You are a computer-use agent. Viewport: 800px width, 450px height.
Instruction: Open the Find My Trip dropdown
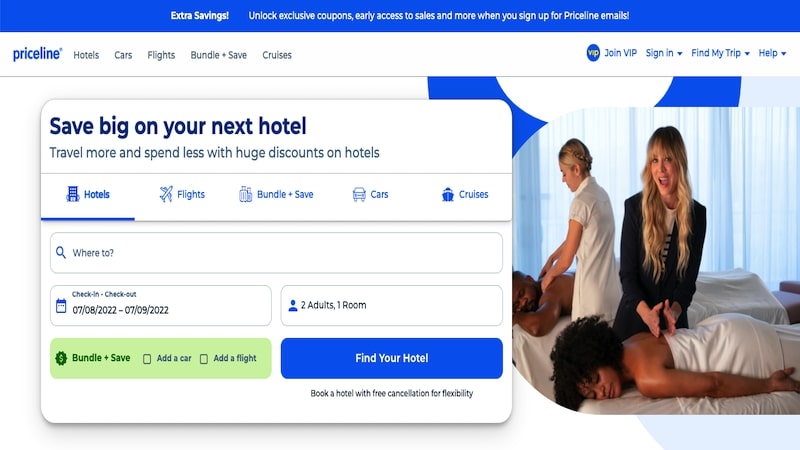coord(720,53)
